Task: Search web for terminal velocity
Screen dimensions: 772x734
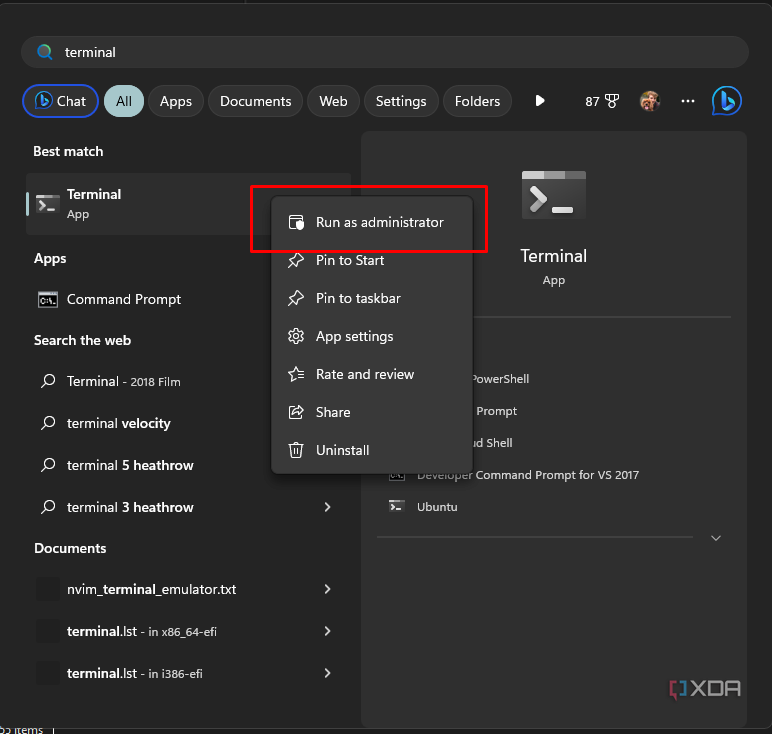Action: [148, 423]
